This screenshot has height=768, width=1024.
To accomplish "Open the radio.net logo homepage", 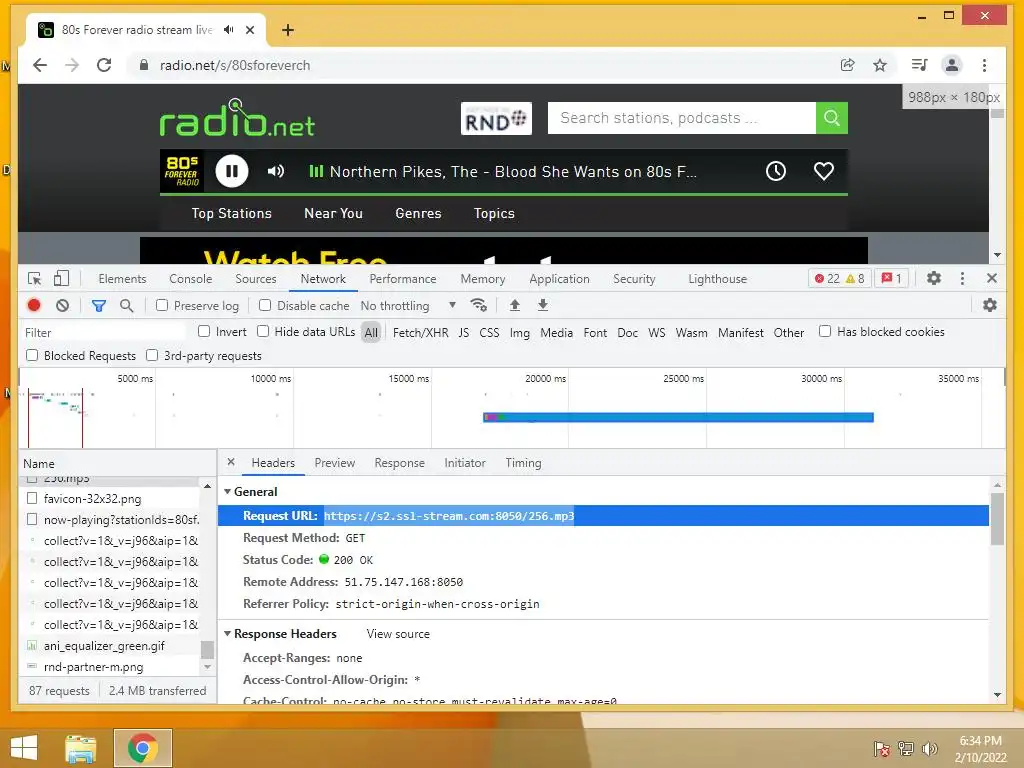I will [236, 118].
